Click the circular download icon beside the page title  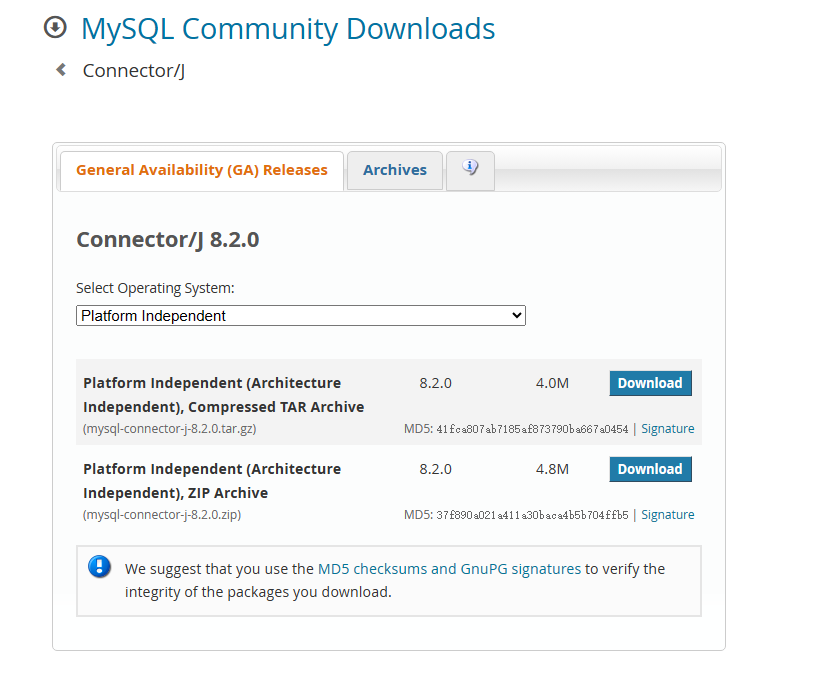click(55, 28)
